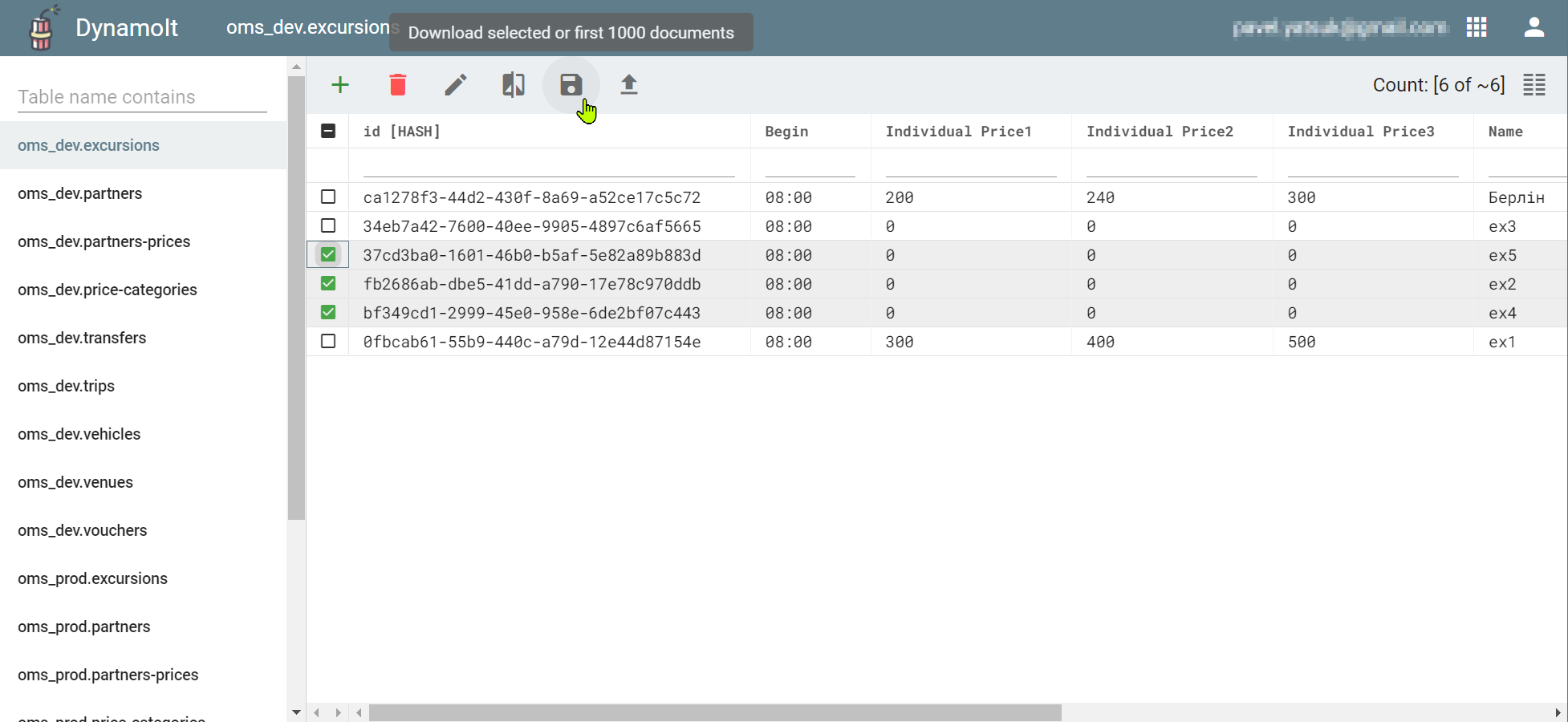Open the compare documents icon
Image resolution: width=1568 pixels, height=722 pixels.
[514, 84]
